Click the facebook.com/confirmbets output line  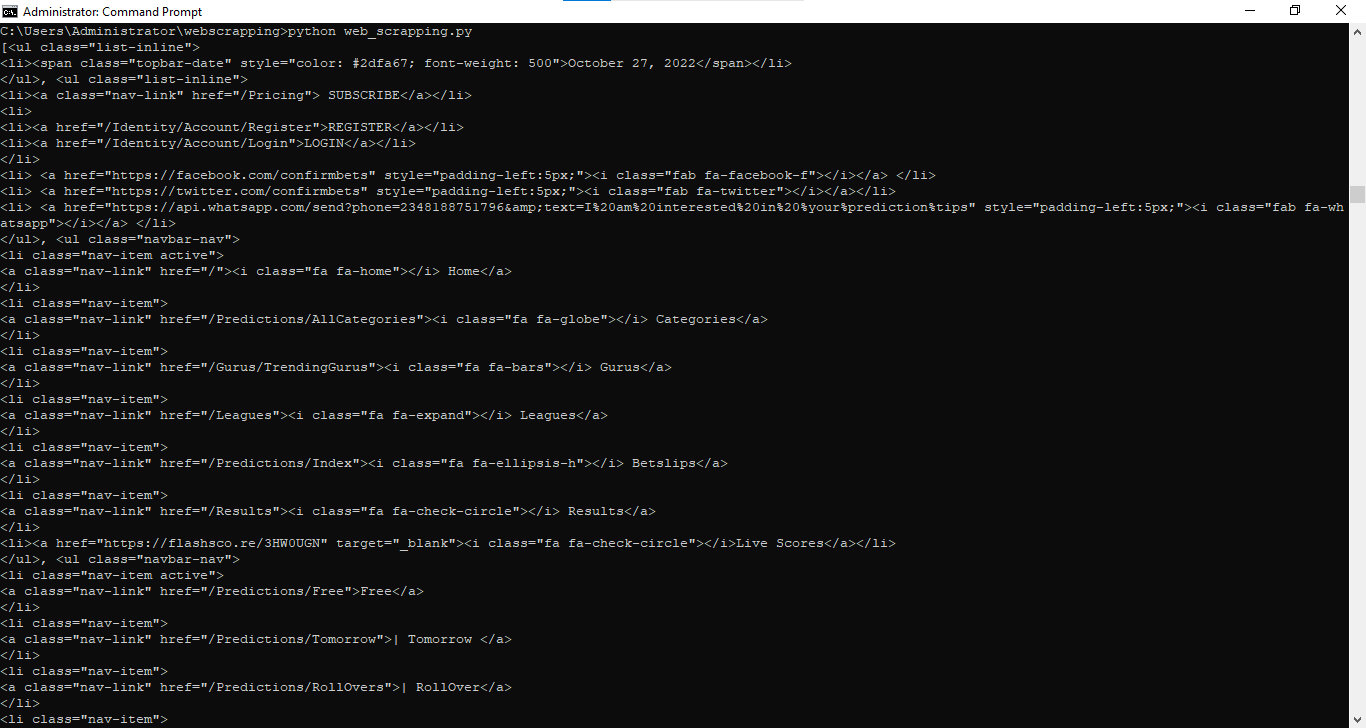[468, 175]
